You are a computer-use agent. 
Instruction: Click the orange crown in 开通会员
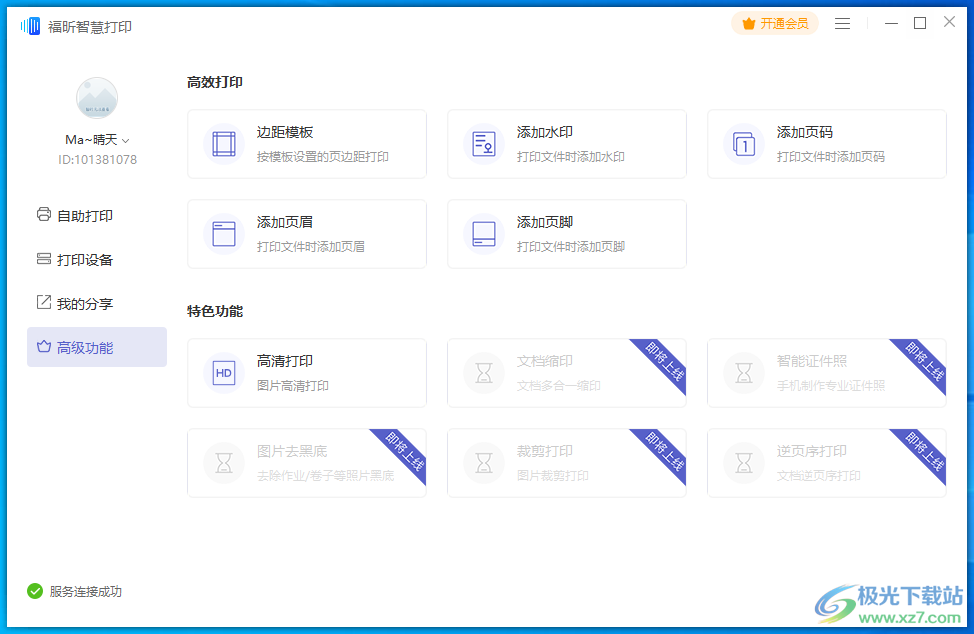pyautogui.click(x=749, y=24)
